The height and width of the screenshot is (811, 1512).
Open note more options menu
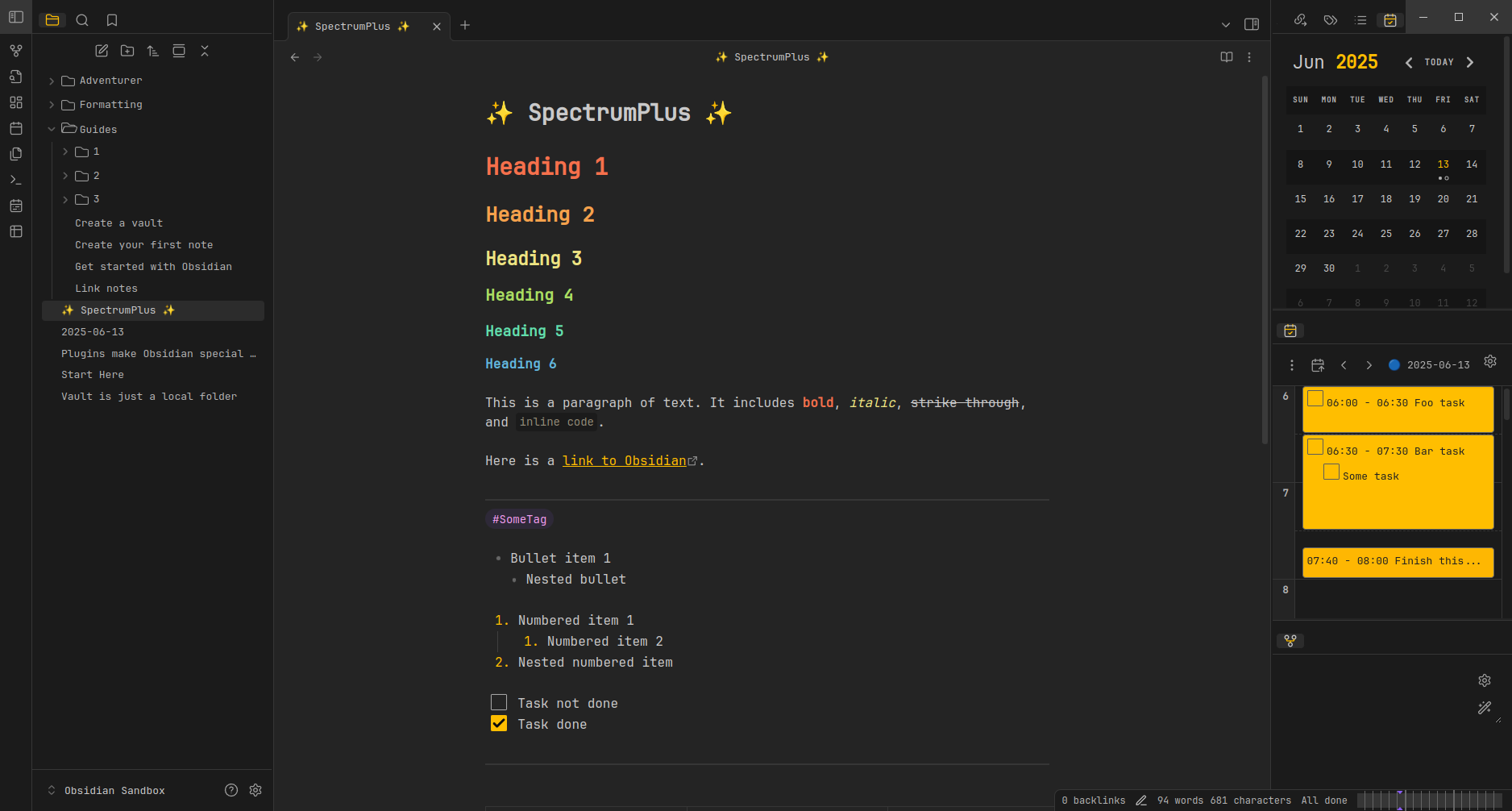pyautogui.click(x=1249, y=57)
